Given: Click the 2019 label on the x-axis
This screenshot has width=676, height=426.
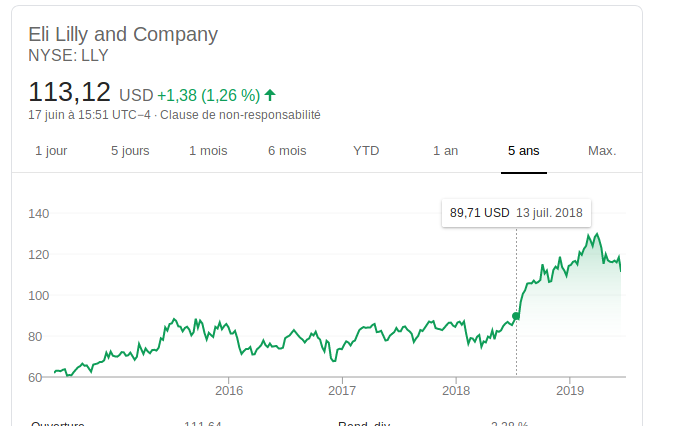Looking at the screenshot, I should coord(569,390).
